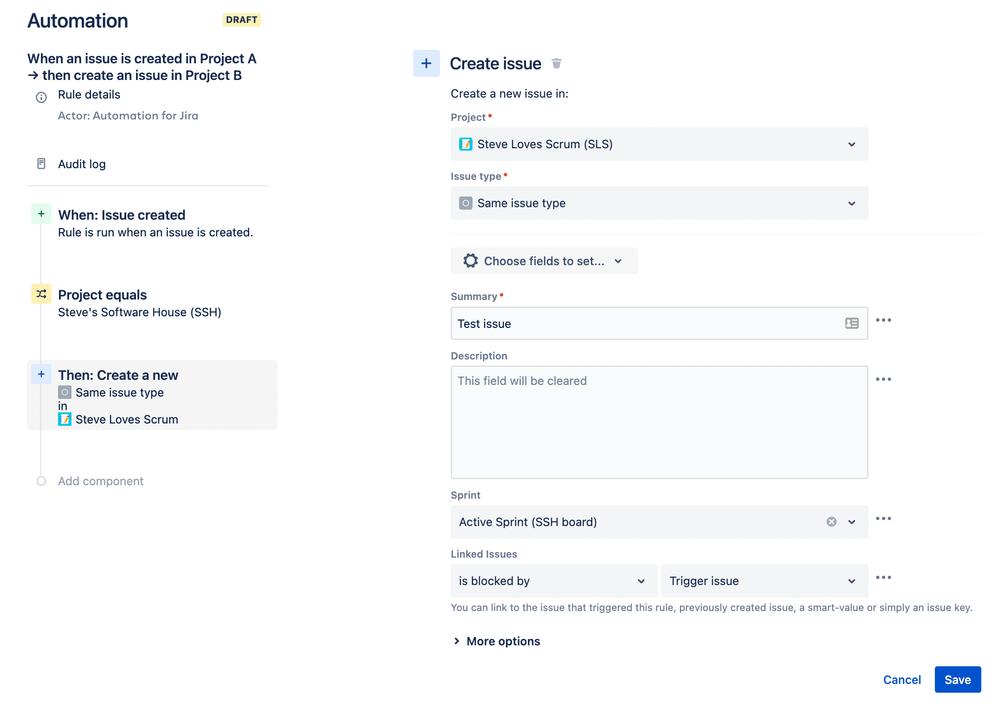
Task: Open the Sprint dropdown Active Sprint (SSH board)
Action: pos(659,522)
